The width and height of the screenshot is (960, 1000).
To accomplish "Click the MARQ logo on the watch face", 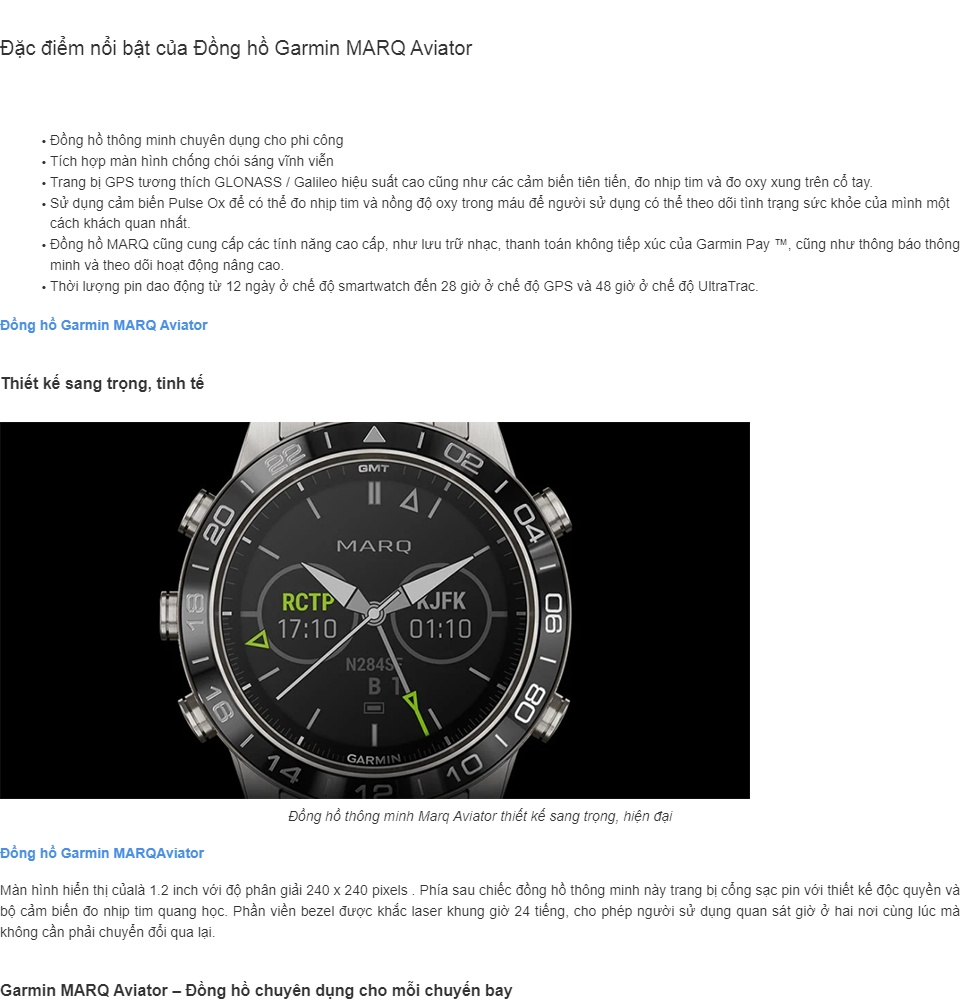I will 374,546.
